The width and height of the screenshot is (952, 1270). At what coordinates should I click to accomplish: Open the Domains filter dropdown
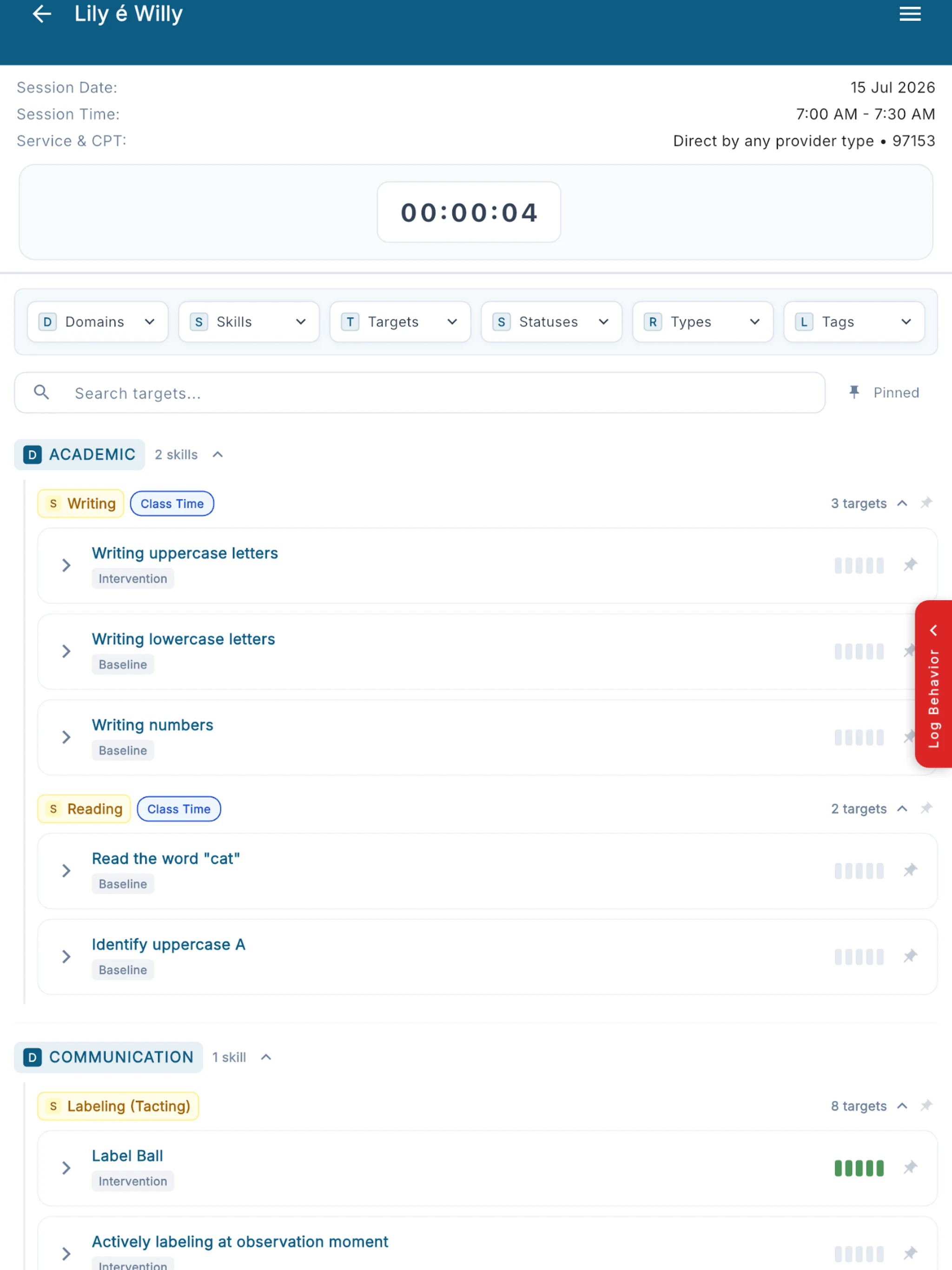pyautogui.click(x=98, y=322)
